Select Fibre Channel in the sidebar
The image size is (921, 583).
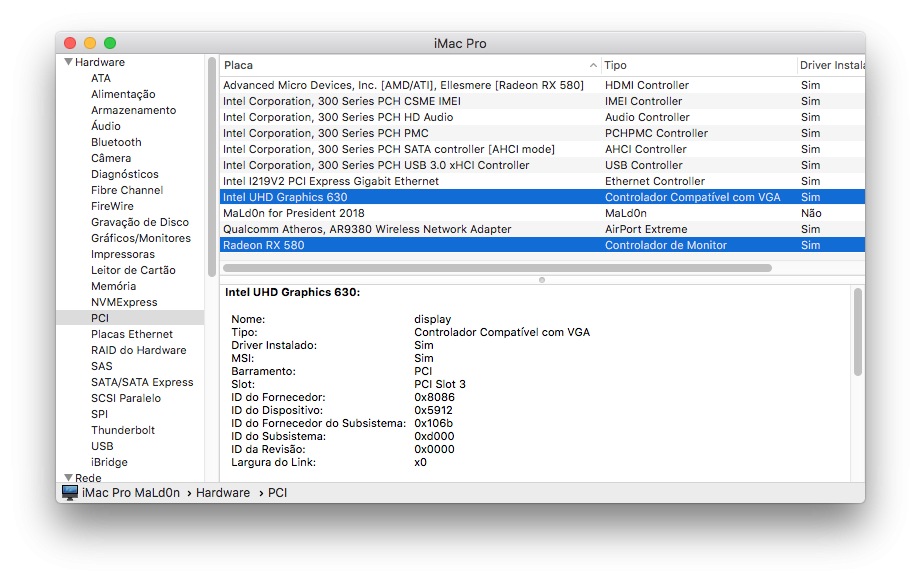(x=126, y=190)
